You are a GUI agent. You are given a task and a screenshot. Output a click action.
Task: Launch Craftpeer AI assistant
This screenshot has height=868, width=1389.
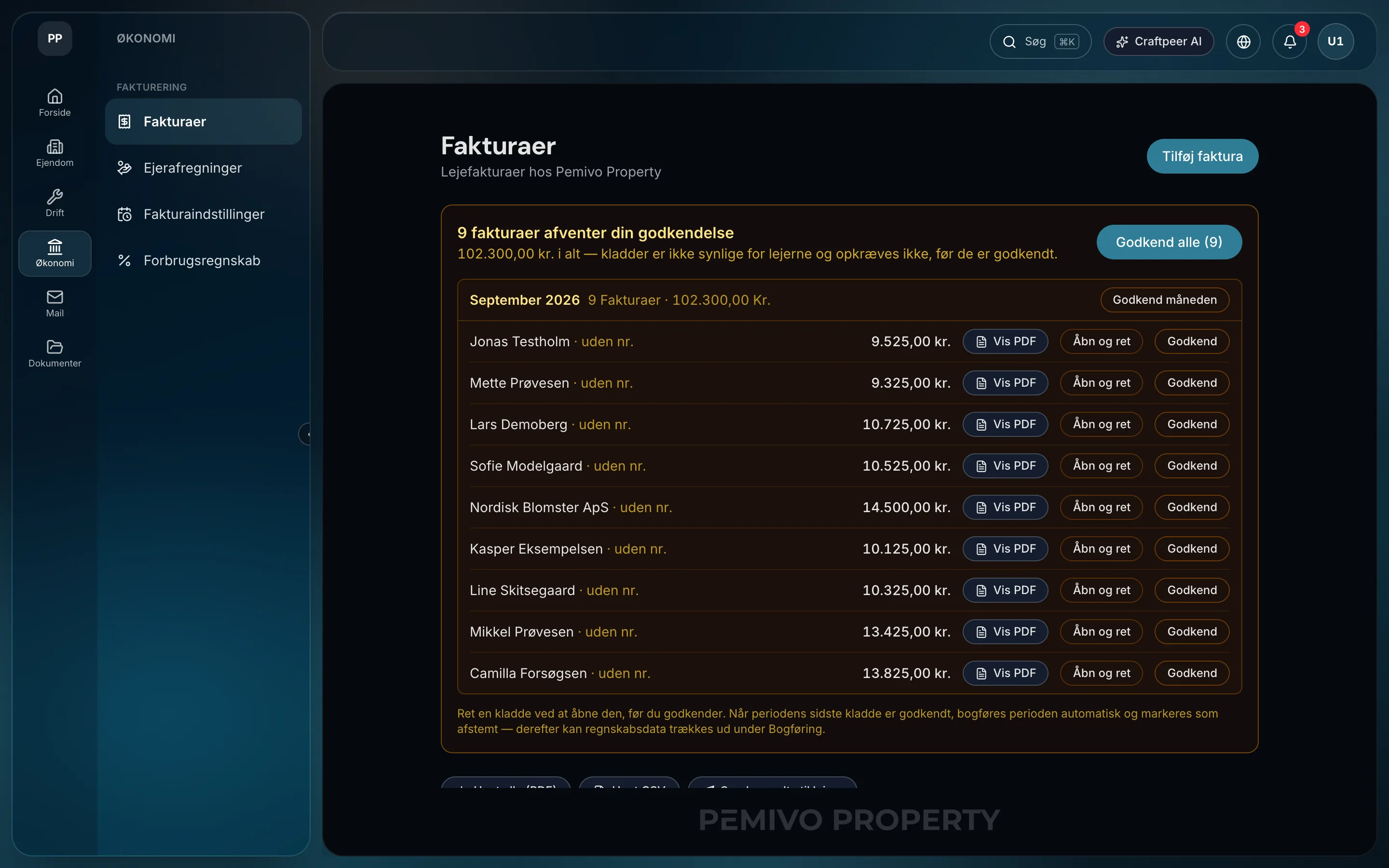(1158, 41)
